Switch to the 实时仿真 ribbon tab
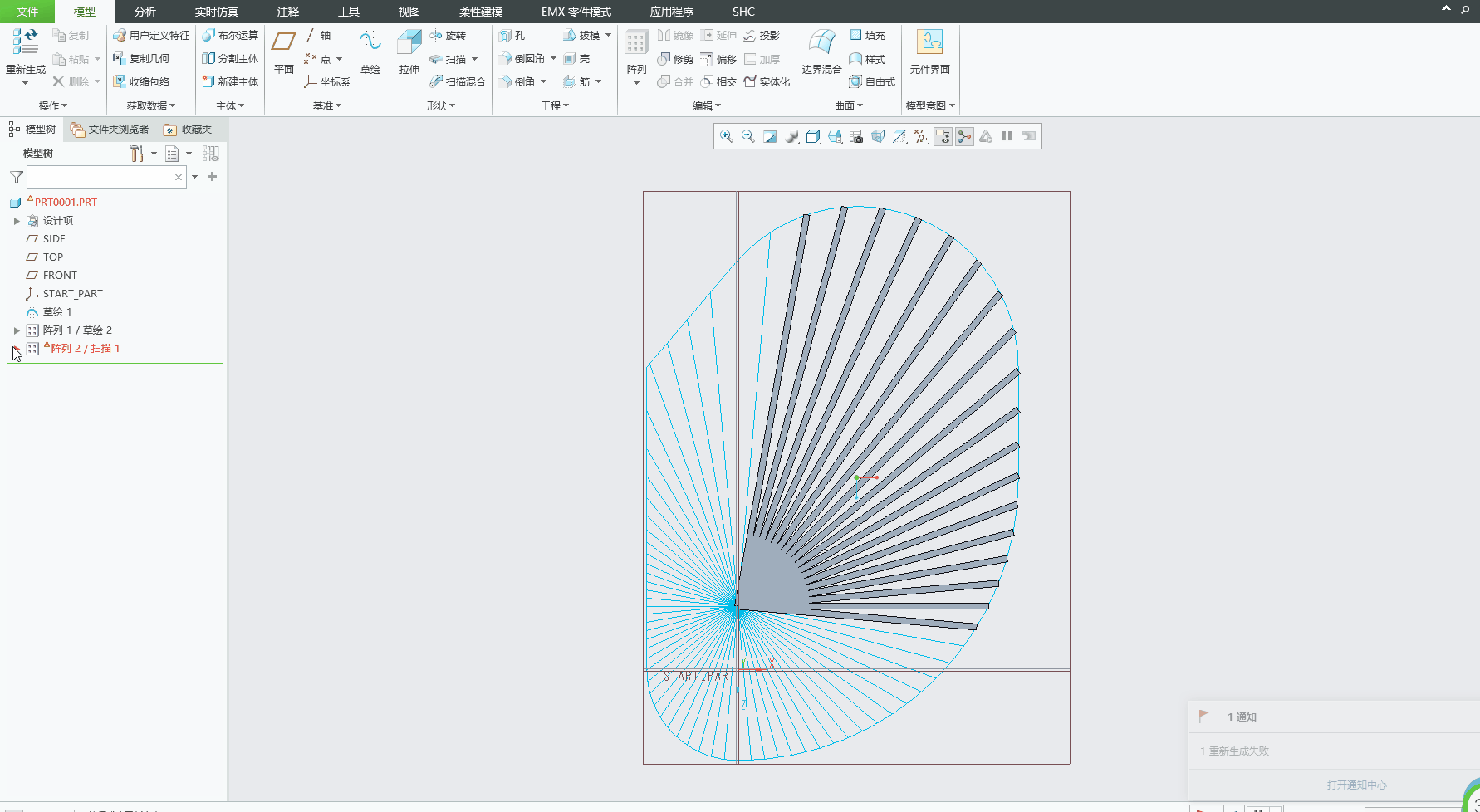1480x812 pixels. coord(216,12)
